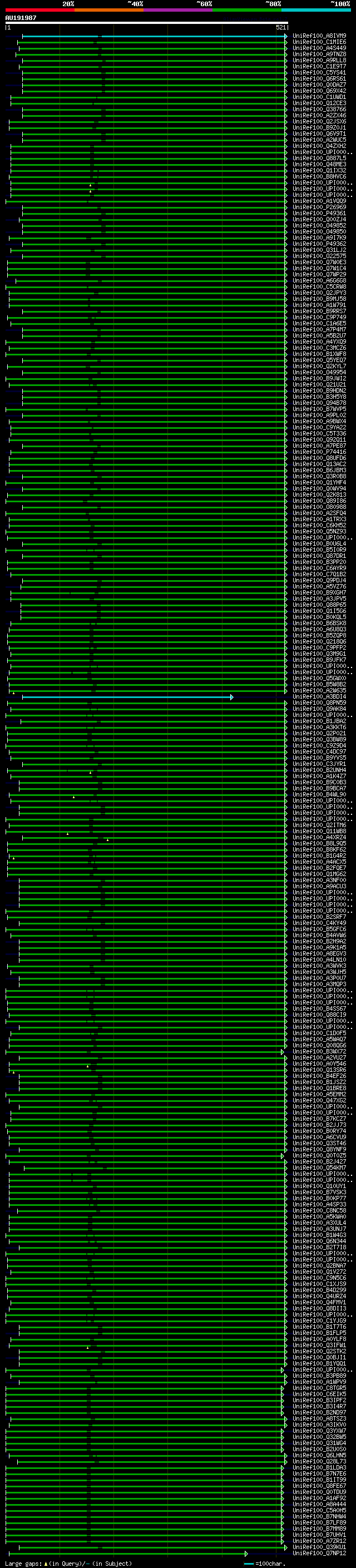Click UniRef100_A4XRZ4 label
This screenshot has height=1568, width=356.
pyautogui.click(x=319, y=837)
